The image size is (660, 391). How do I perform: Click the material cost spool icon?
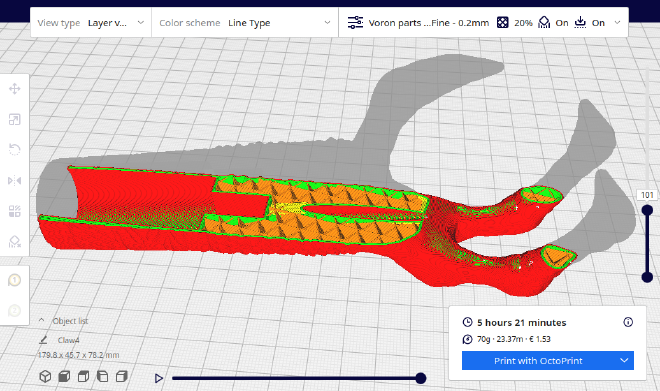467,339
